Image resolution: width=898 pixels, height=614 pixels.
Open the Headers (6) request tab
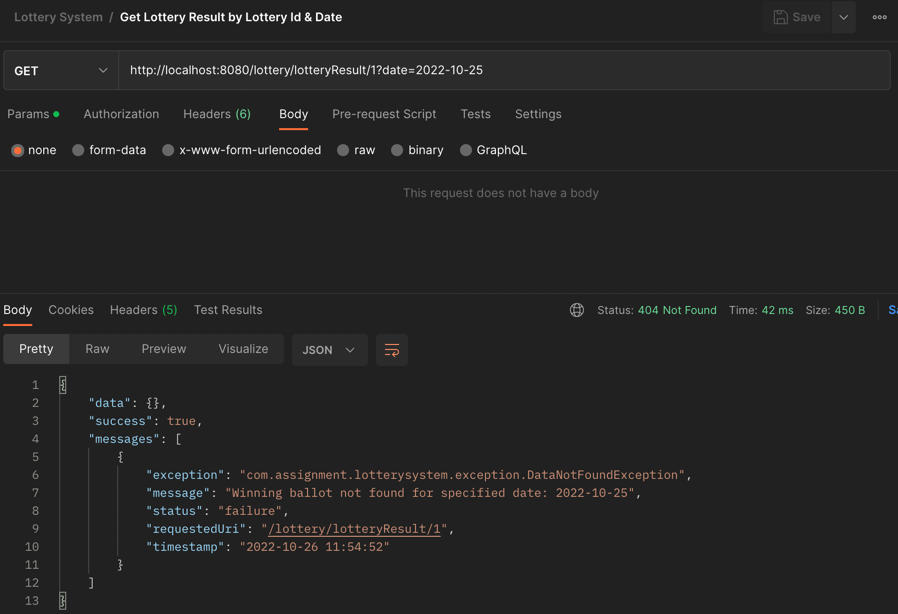tap(216, 114)
